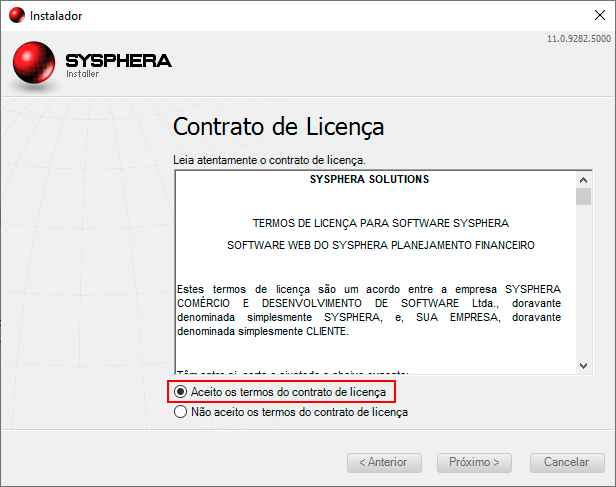The image size is (616, 487).
Task: Click 'SOFTWARE WEB DO SYSPHERA PLANEJAMENTO FINANCEIRO' line
Action: [381, 245]
